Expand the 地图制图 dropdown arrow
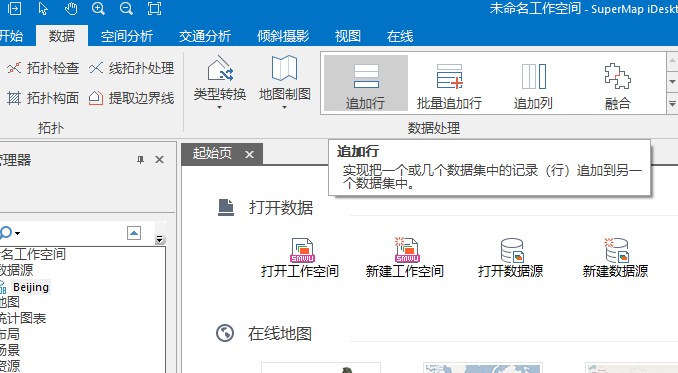 click(285, 107)
